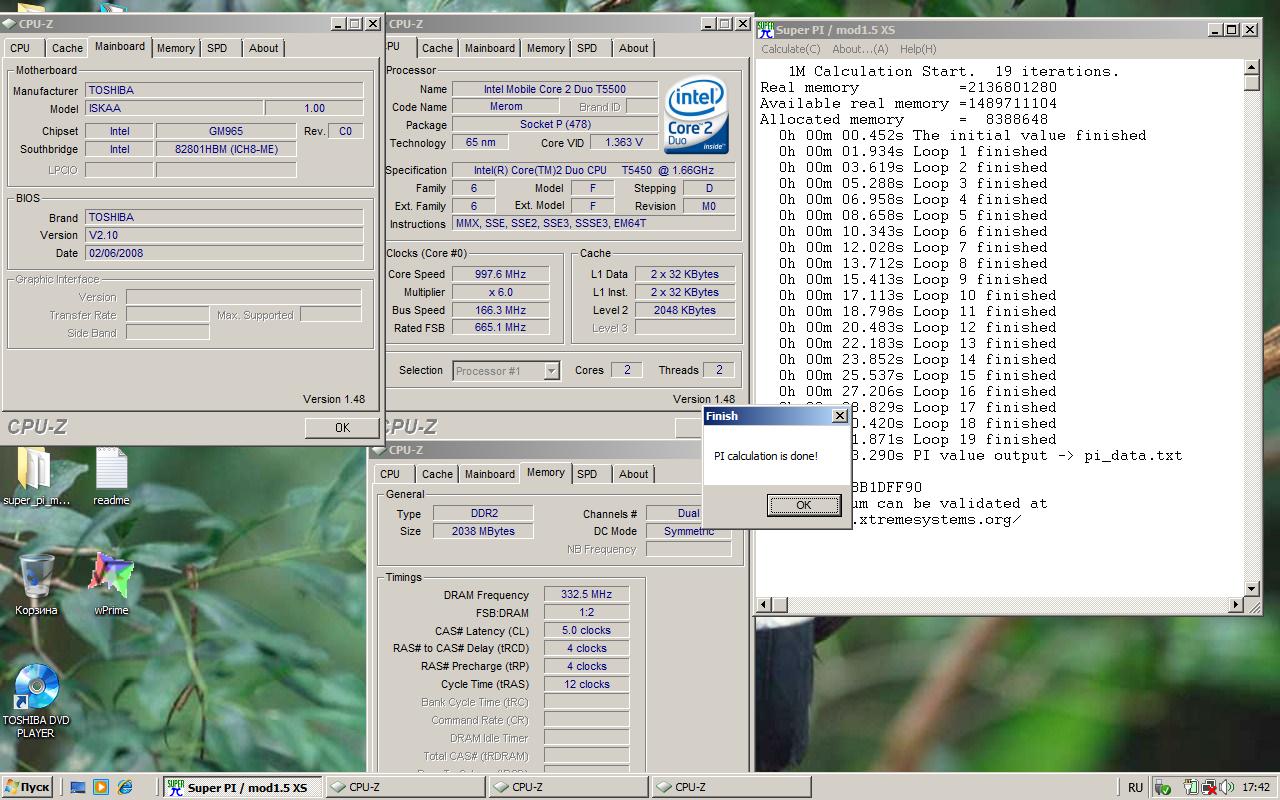The height and width of the screenshot is (800, 1280).
Task: Select About tab in the processor CPU-Z window
Action: (x=633, y=48)
